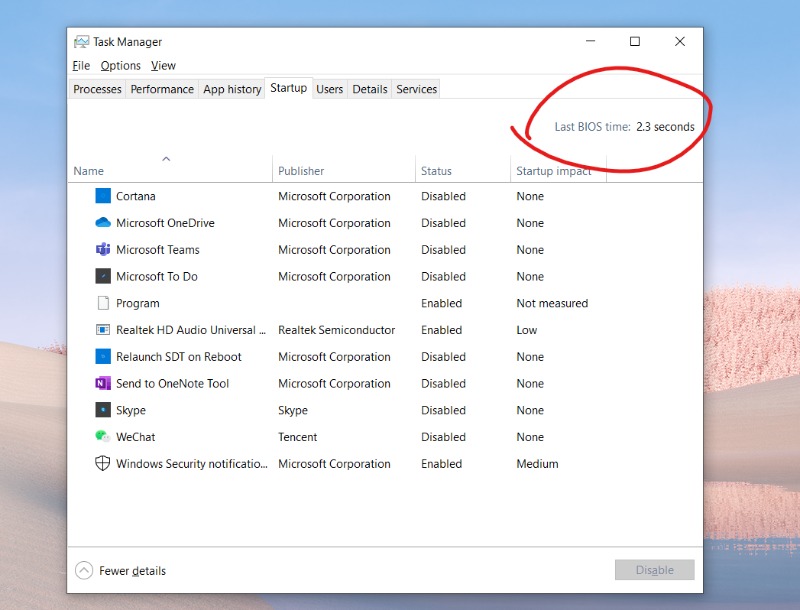The height and width of the screenshot is (610, 800).
Task: Click the Windows Security shield icon
Action: click(103, 463)
